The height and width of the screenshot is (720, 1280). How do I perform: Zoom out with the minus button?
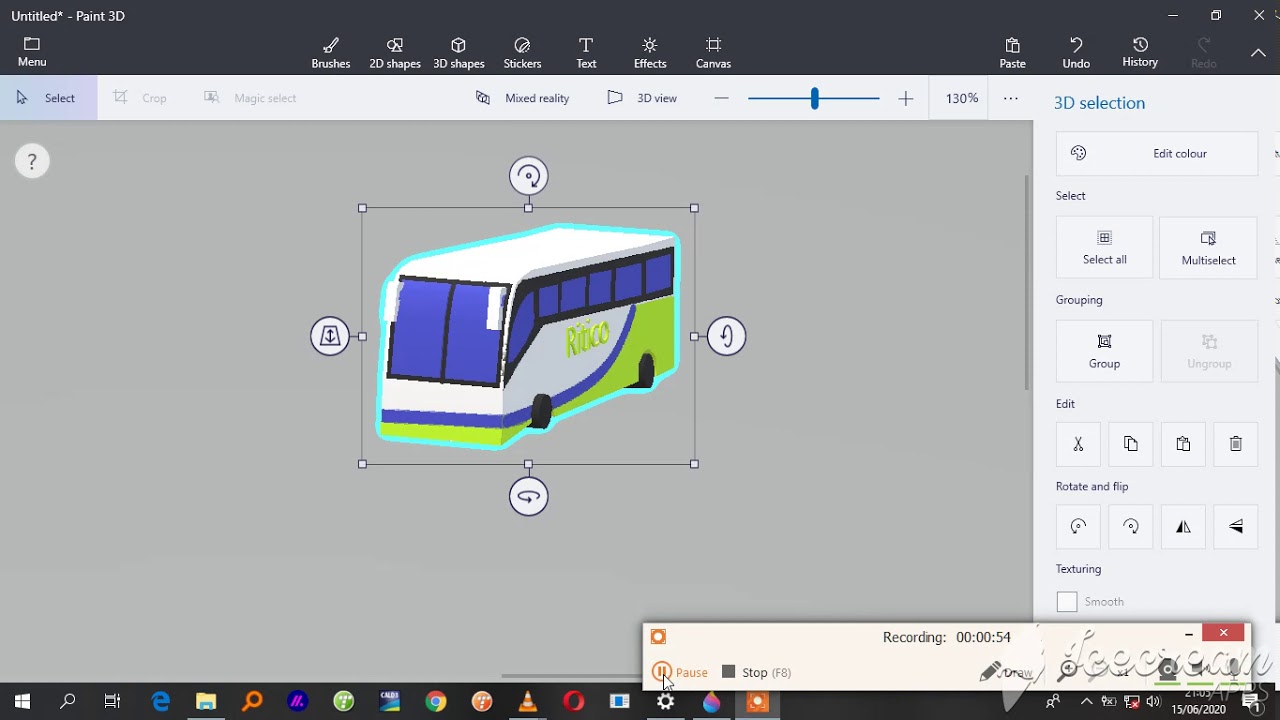(x=722, y=98)
